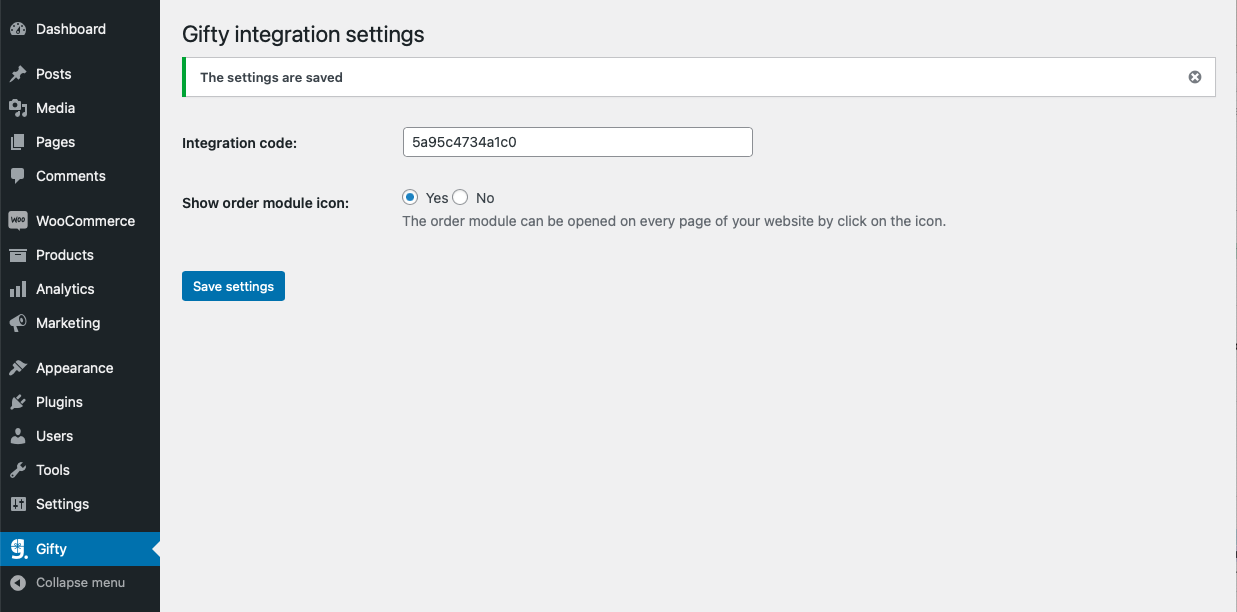Open the Products menu label
Screen dimensions: 1237x612
point(65,255)
